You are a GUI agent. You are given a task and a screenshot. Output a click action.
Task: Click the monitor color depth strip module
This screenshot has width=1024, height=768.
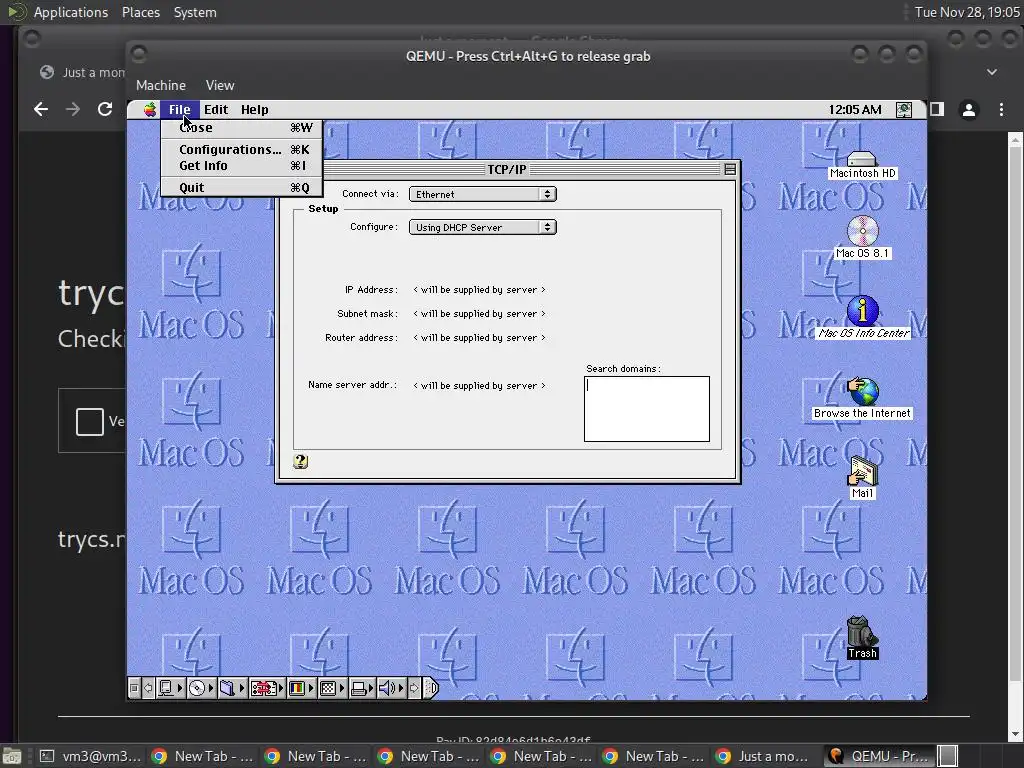(x=302, y=688)
